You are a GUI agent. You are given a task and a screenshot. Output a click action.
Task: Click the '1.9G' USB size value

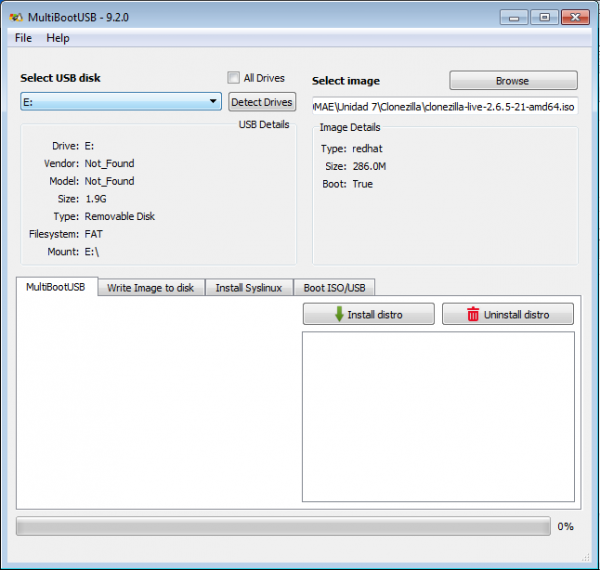click(96, 199)
